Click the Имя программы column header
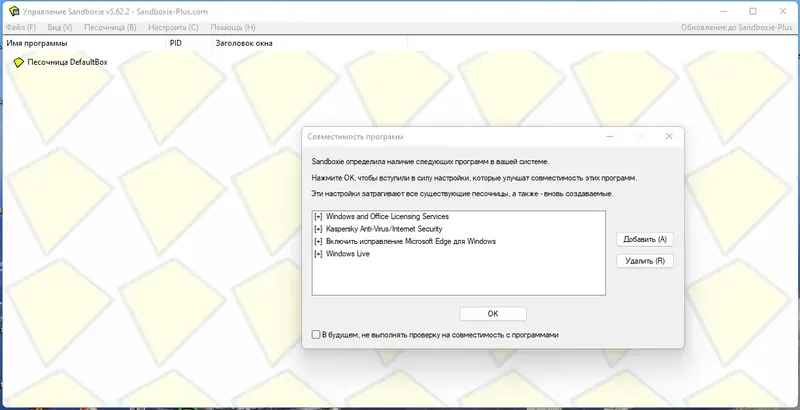This screenshot has height=410, width=800. coord(84,43)
